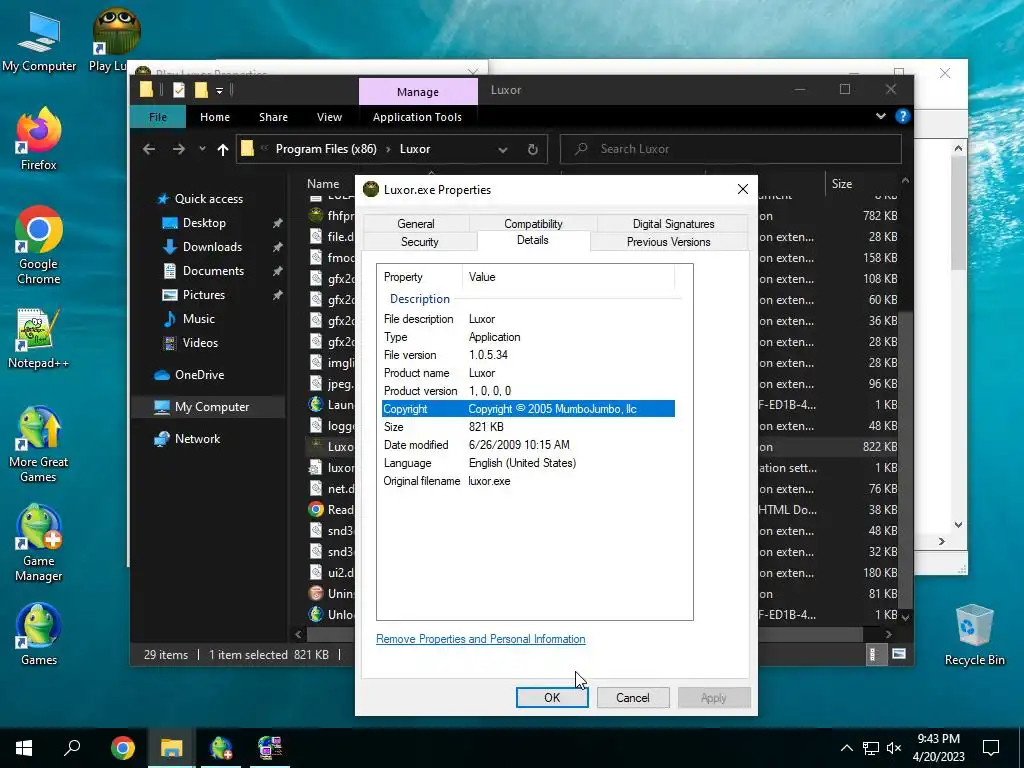Select Music in navigation pane
The image size is (1024, 768).
pyautogui.click(x=198, y=319)
